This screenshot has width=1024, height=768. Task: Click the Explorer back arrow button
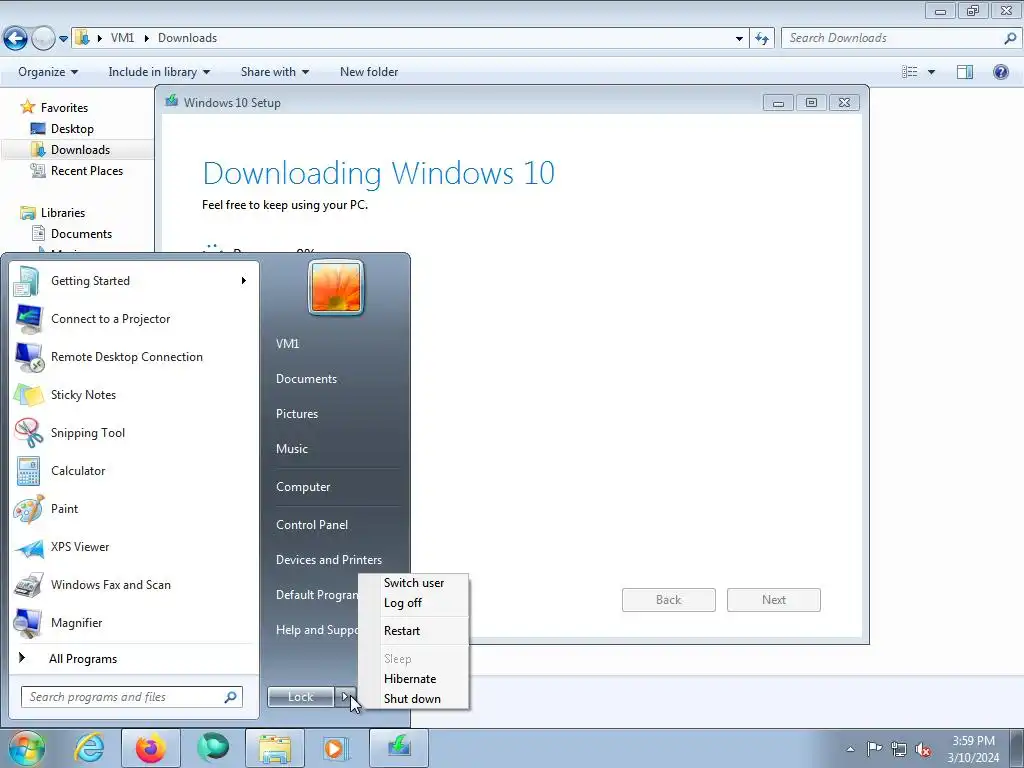16,38
